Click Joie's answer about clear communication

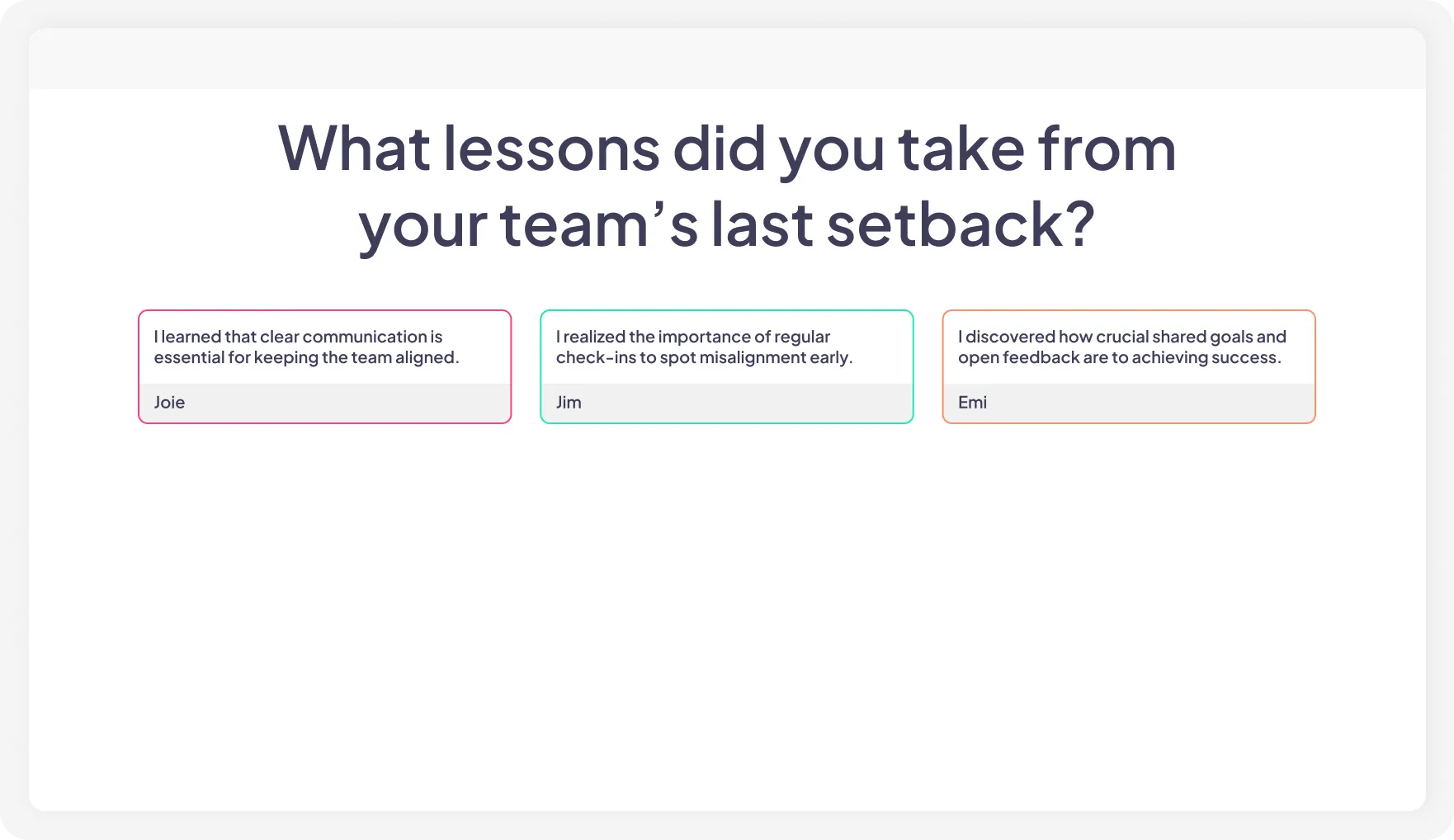point(307,347)
